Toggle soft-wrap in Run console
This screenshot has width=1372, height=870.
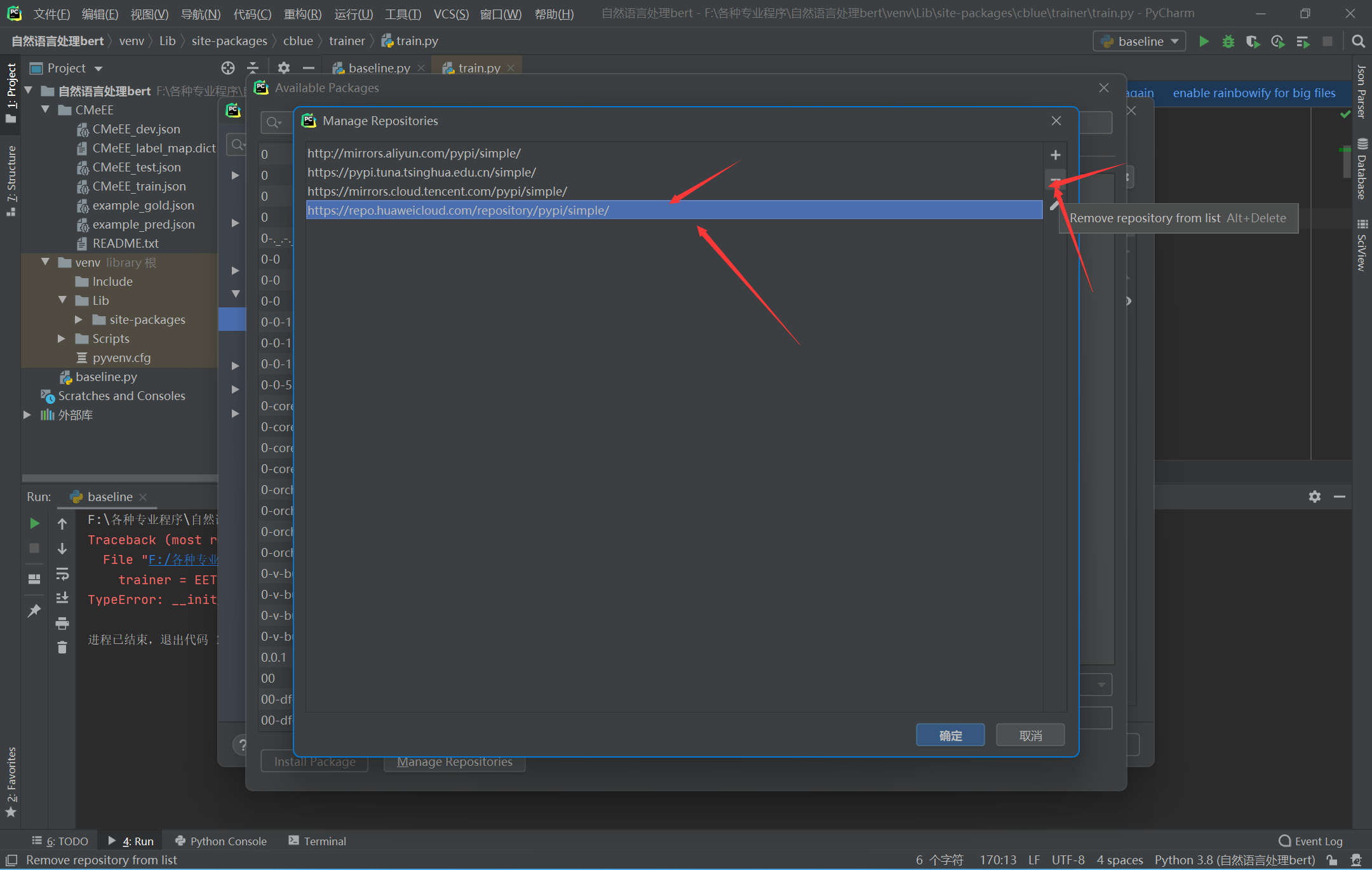click(x=62, y=574)
